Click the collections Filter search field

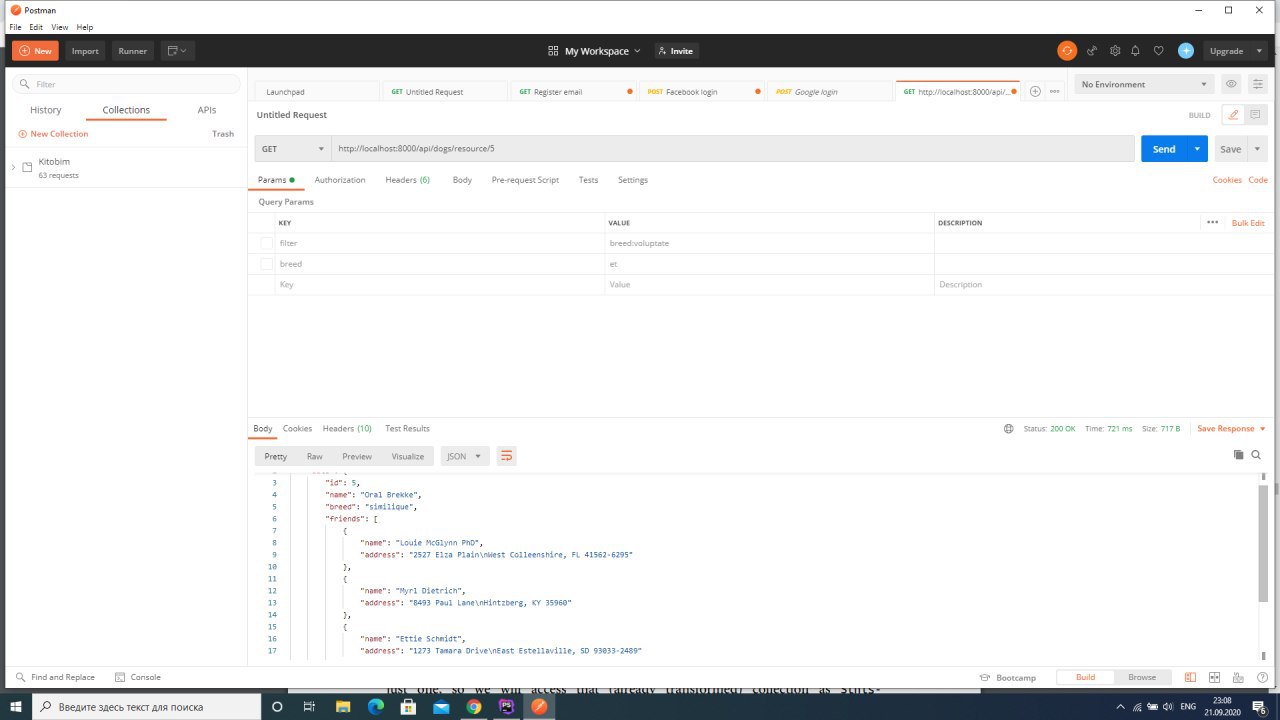point(128,84)
